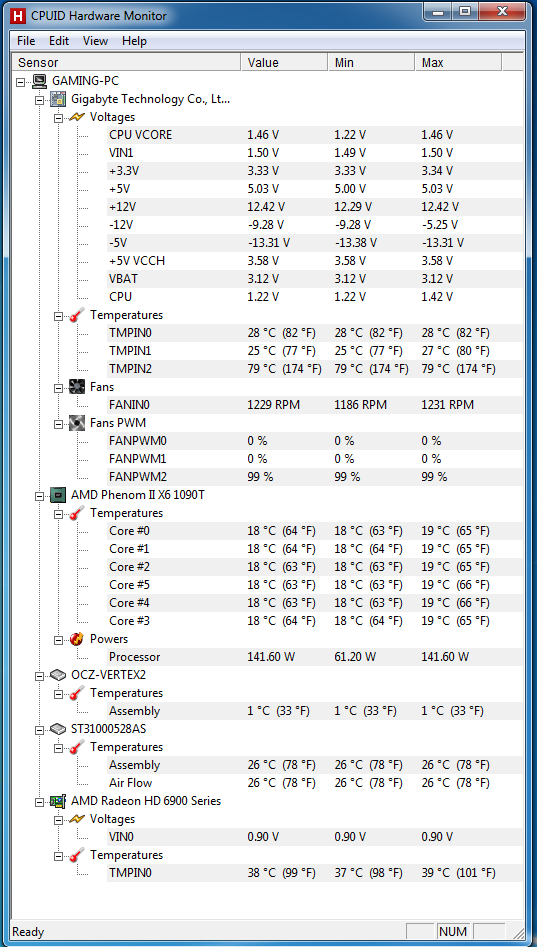The height and width of the screenshot is (947, 537).
Task: Click the AMD Phenom II processor icon
Action: click(x=59, y=495)
